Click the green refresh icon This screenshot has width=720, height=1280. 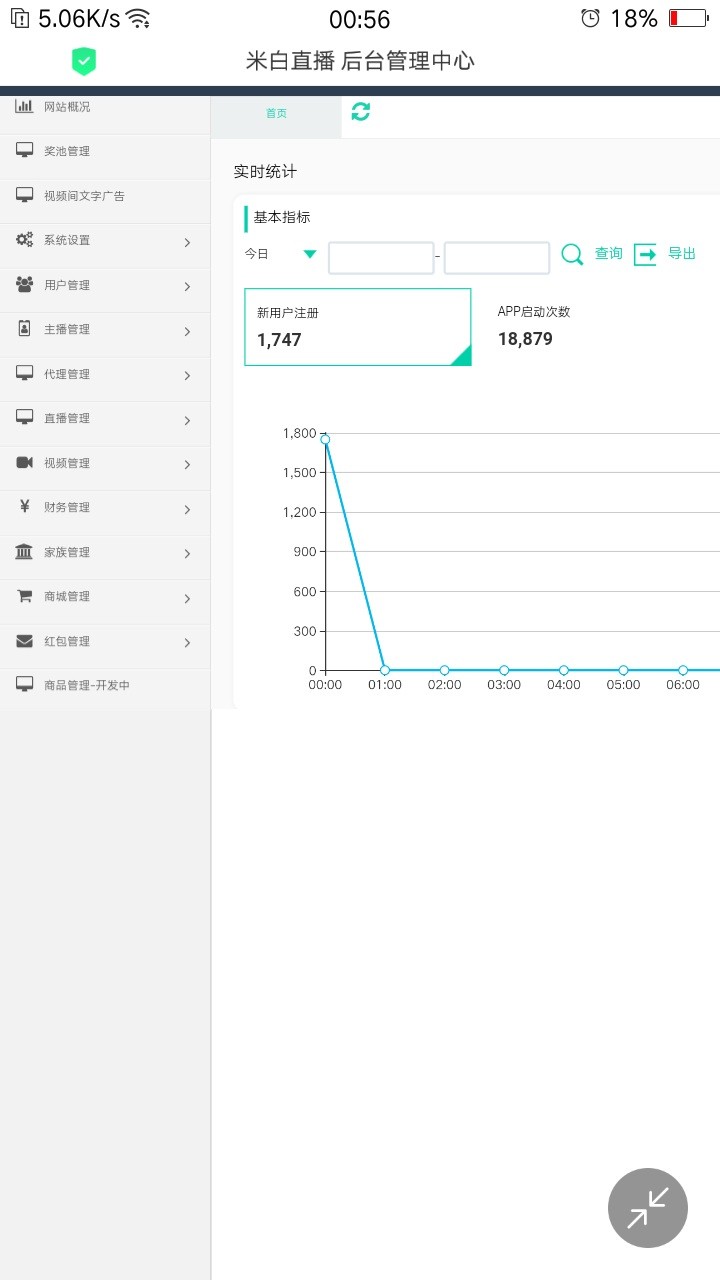click(x=361, y=112)
